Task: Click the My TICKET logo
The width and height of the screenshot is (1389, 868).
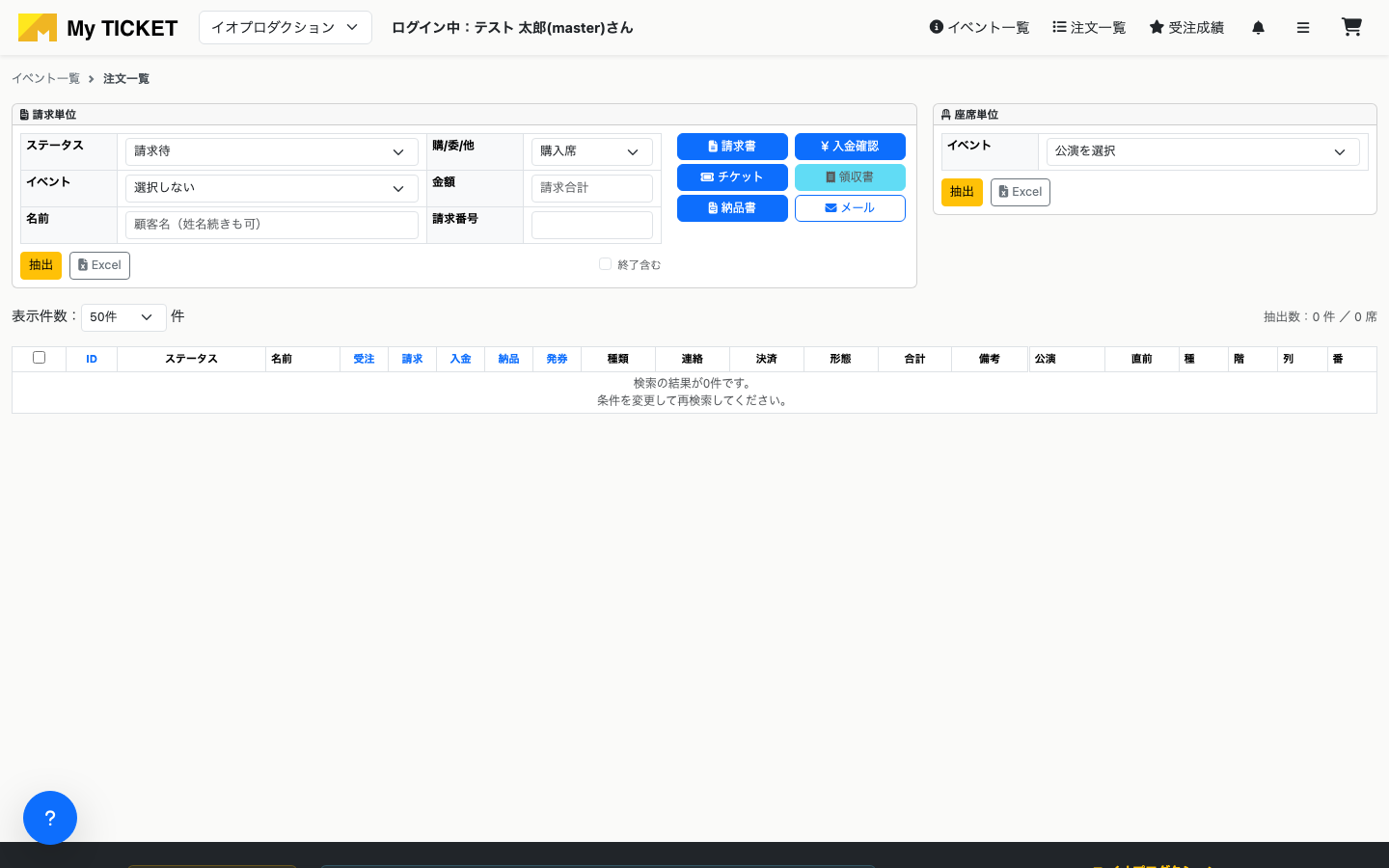Action: tap(97, 28)
